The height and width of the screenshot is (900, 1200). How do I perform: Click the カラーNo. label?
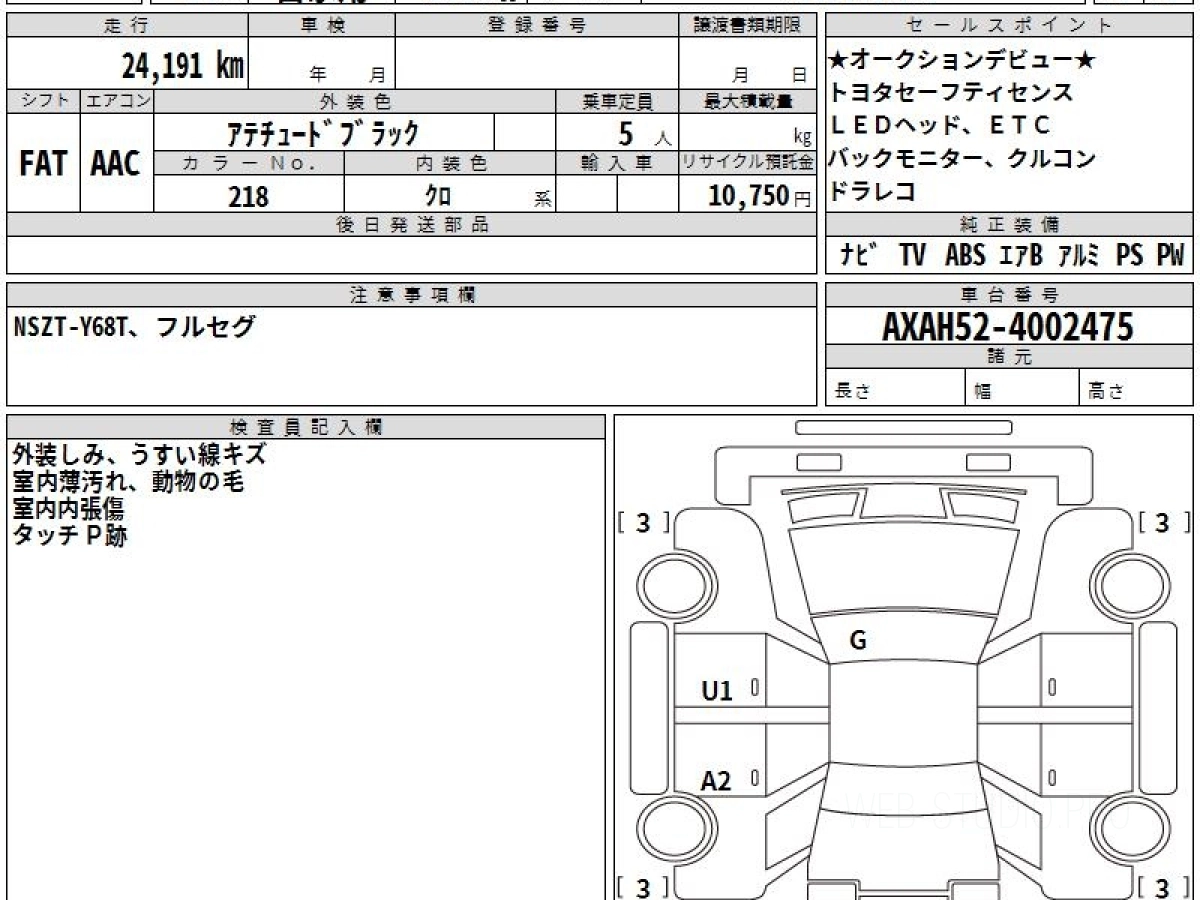[249, 163]
